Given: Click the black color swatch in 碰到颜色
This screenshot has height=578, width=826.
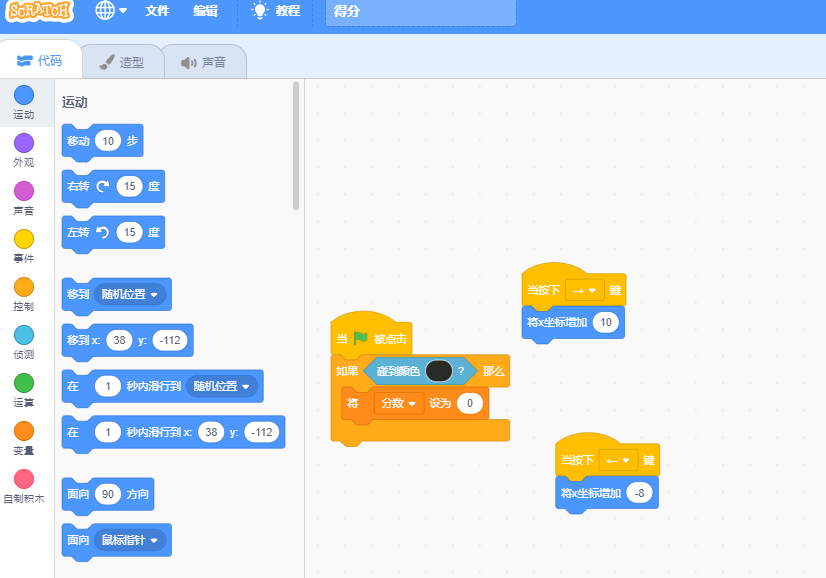Looking at the screenshot, I should pos(439,371).
